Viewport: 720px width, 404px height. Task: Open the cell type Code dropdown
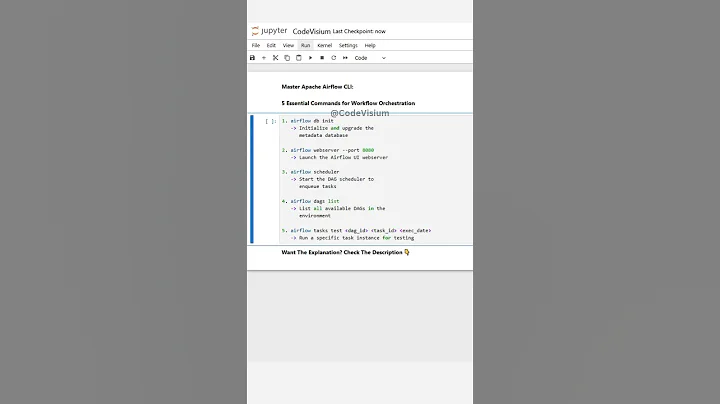click(x=370, y=58)
